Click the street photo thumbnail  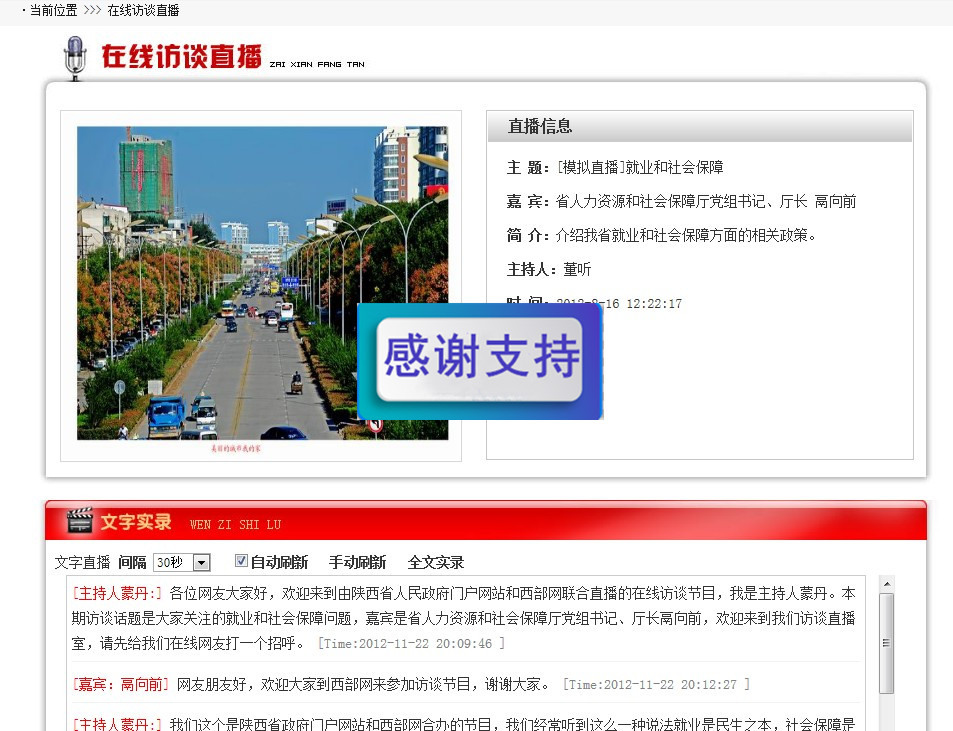pyautogui.click(x=263, y=283)
